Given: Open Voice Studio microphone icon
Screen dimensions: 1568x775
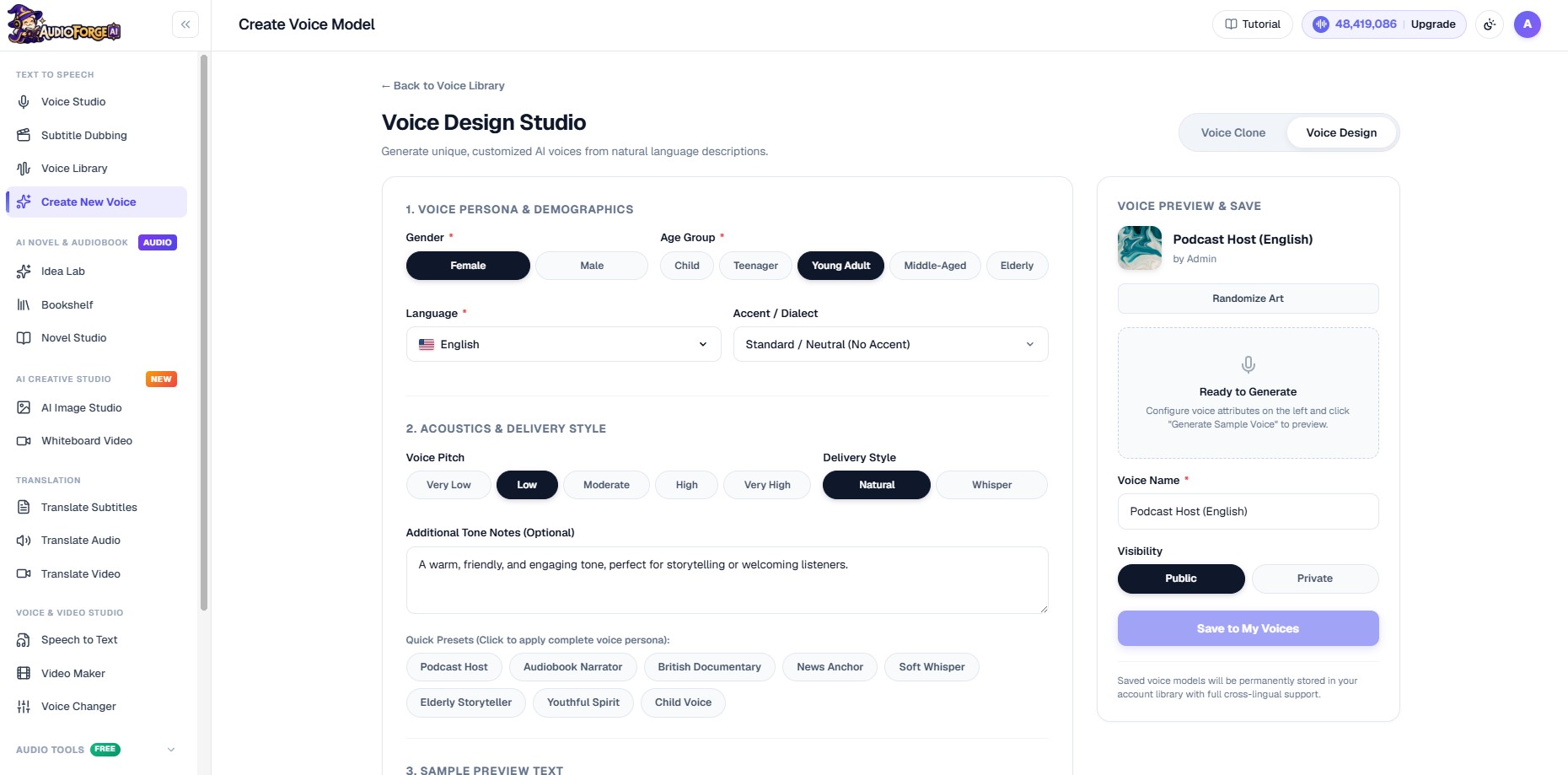Looking at the screenshot, I should pyautogui.click(x=24, y=102).
